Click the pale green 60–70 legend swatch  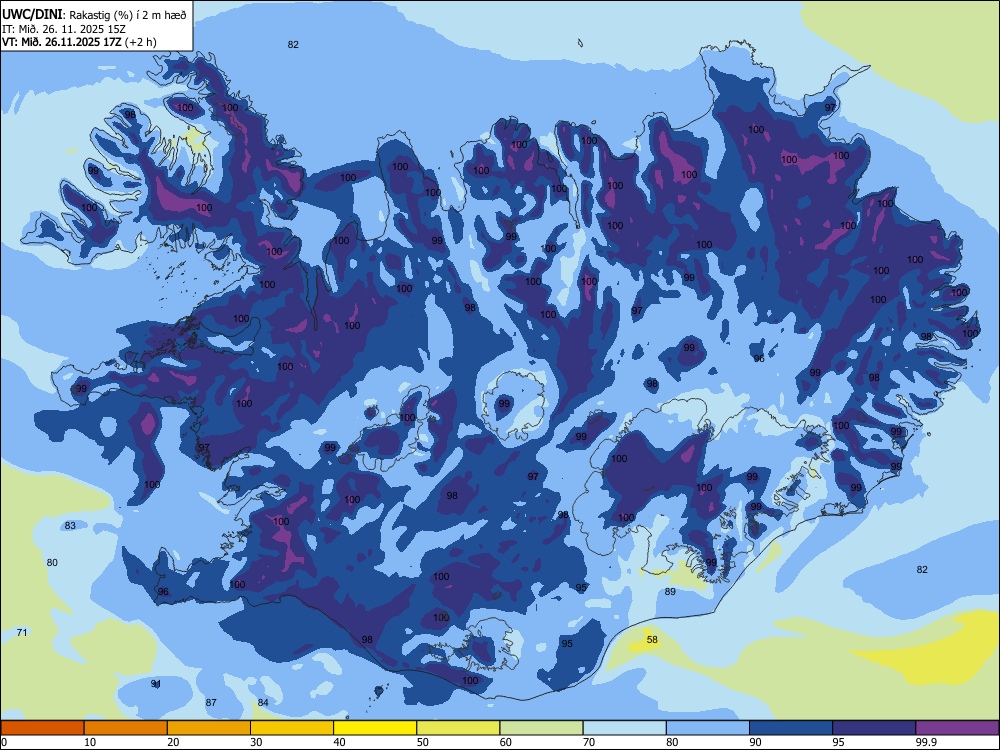click(x=541, y=728)
